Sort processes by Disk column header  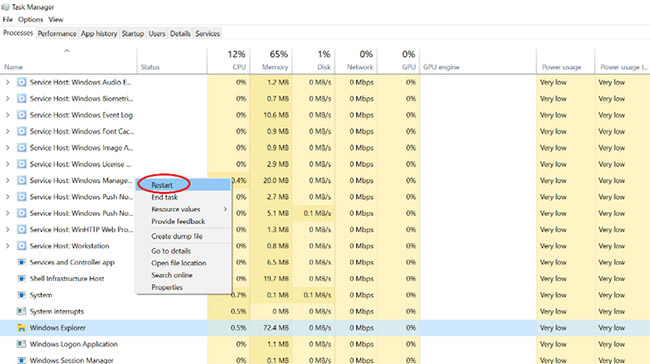313,61
